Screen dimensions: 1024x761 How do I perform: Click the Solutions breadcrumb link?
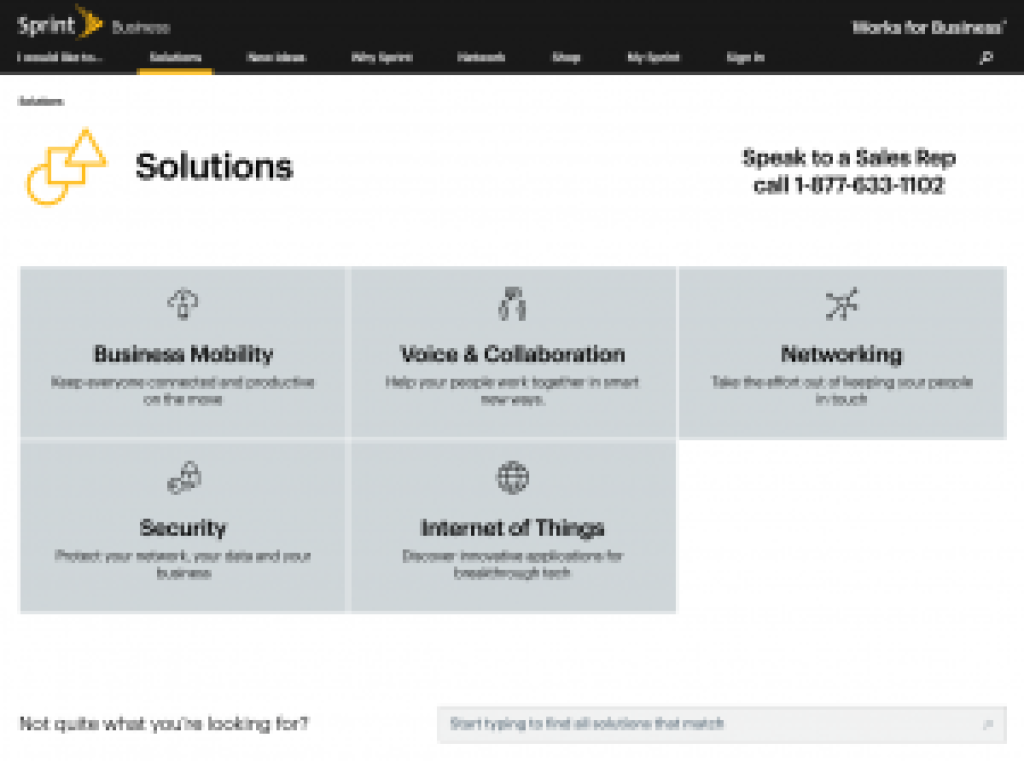click(x=41, y=101)
